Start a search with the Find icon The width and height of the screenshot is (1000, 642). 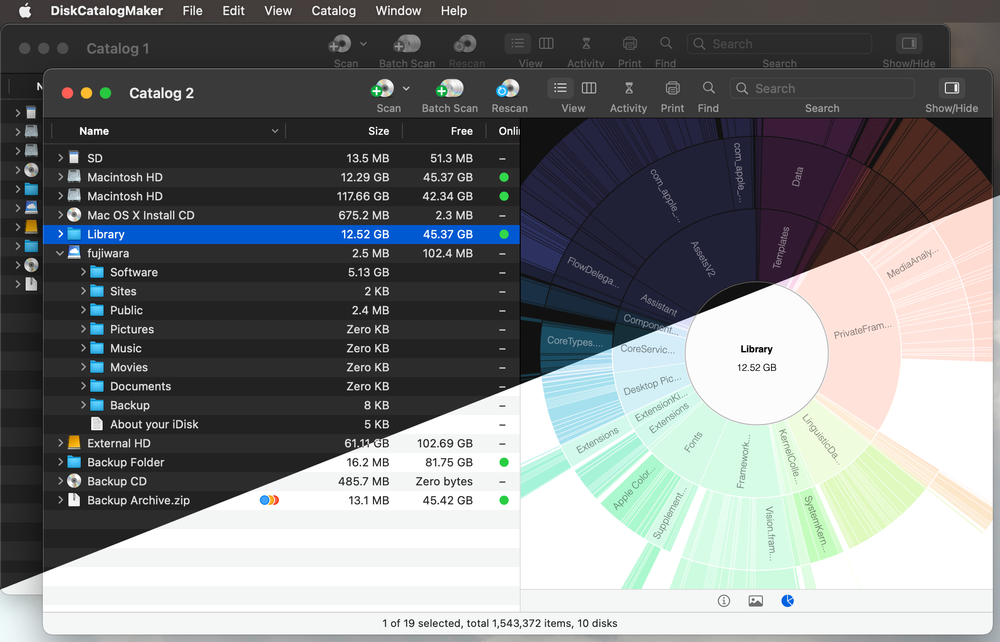[x=708, y=88]
